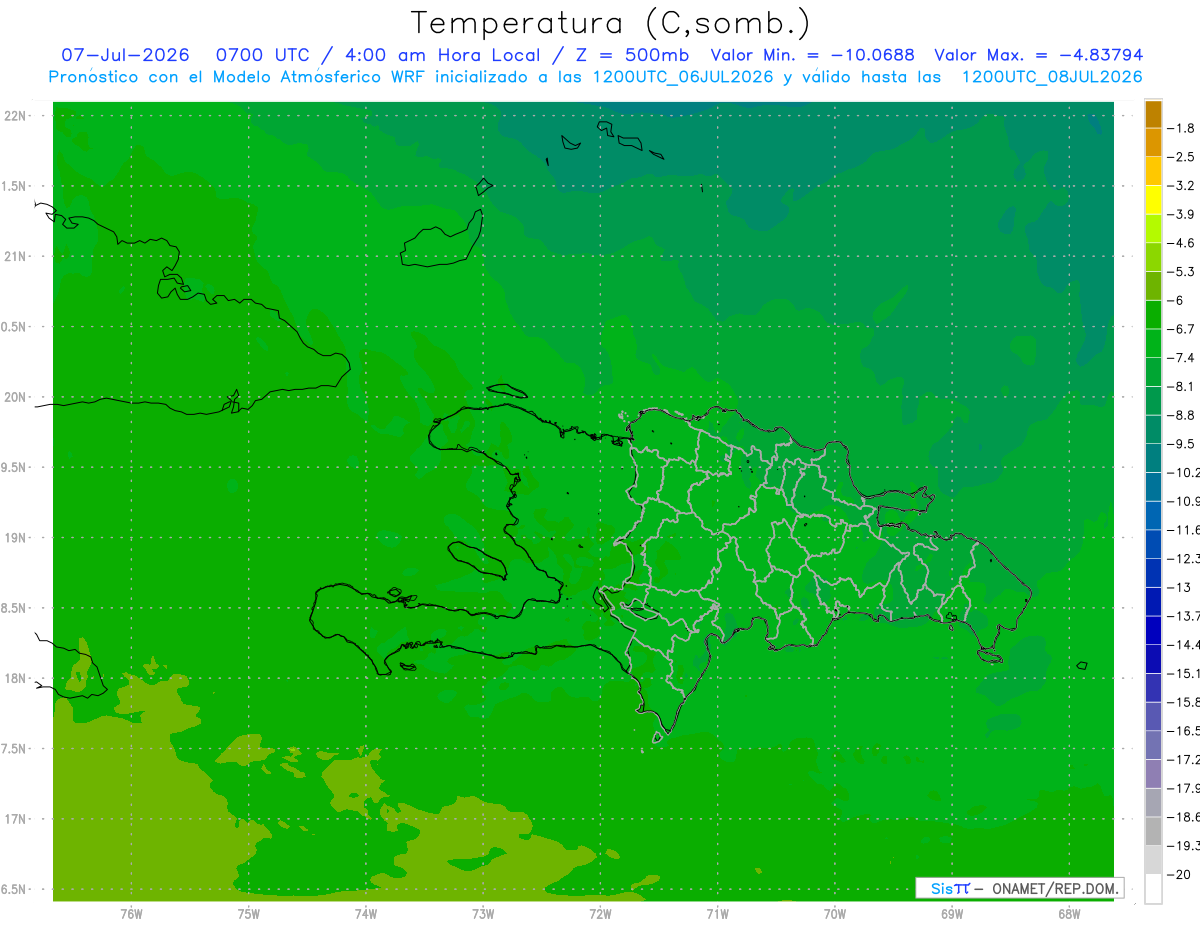Pick the teal swatch between -9.5 and -10.2

pyautogui.click(x=1153, y=458)
